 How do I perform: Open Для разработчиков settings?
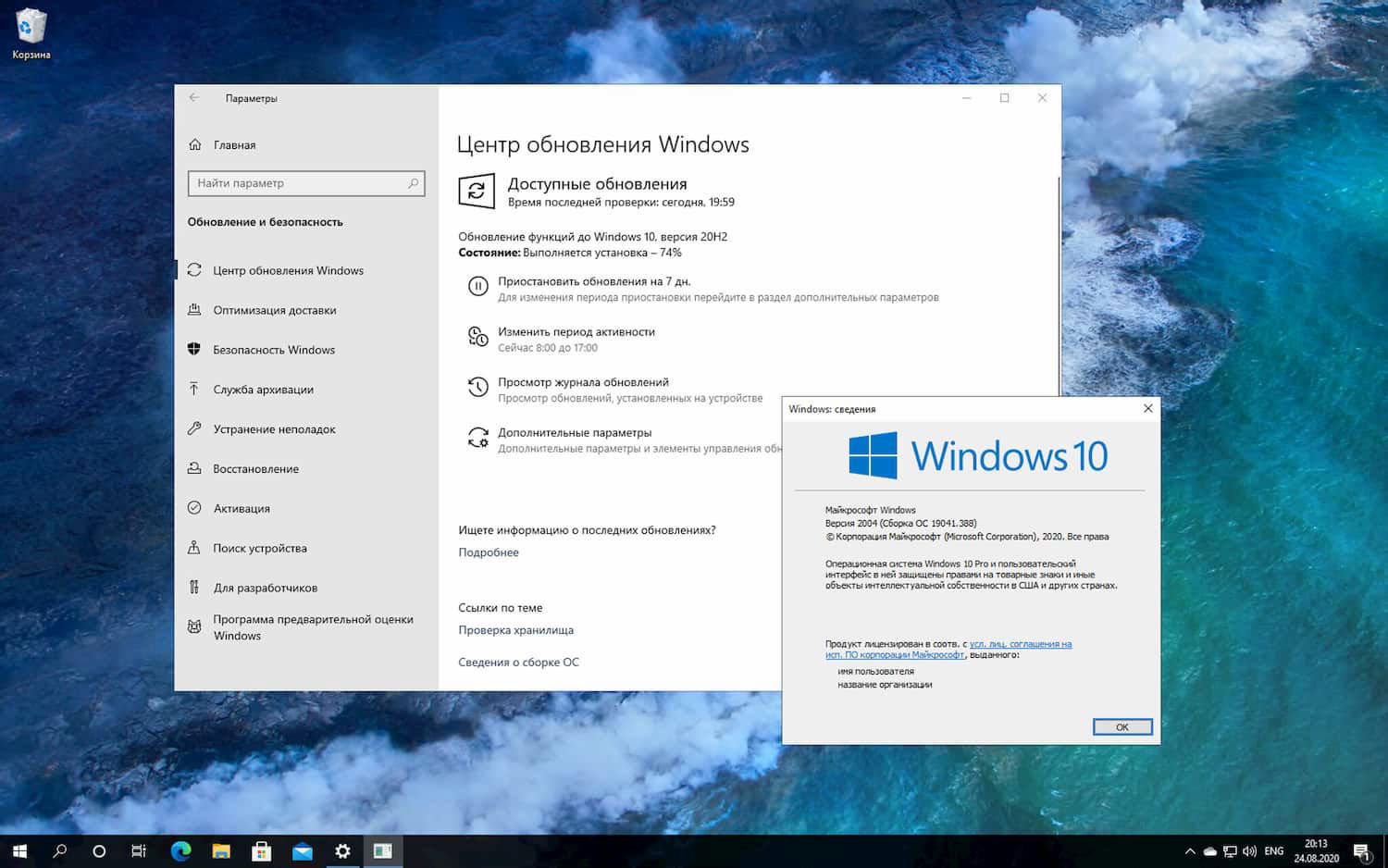pos(266,587)
